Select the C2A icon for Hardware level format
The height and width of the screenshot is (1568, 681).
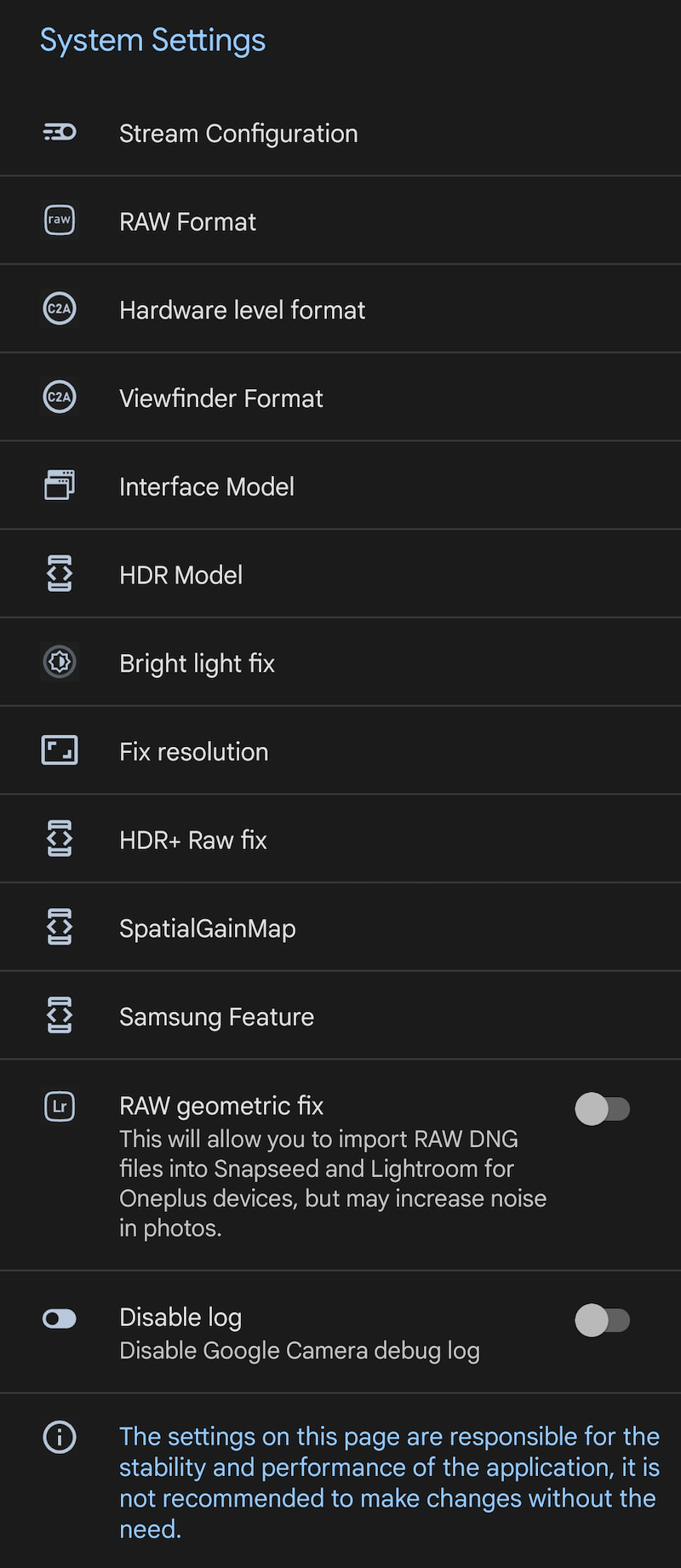(60, 308)
